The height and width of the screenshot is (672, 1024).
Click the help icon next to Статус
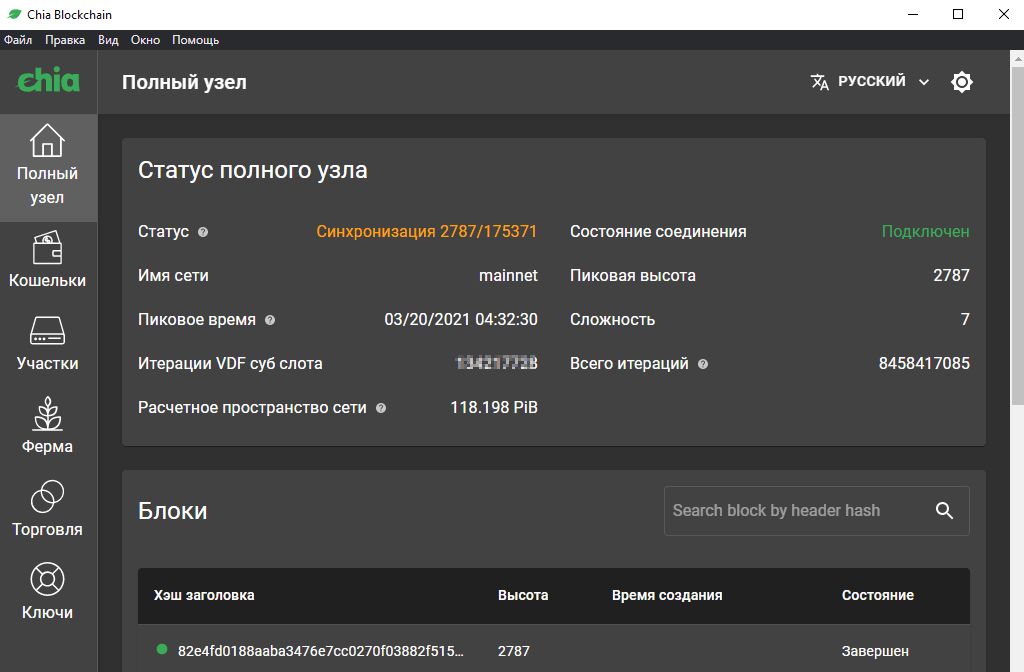[203, 232]
